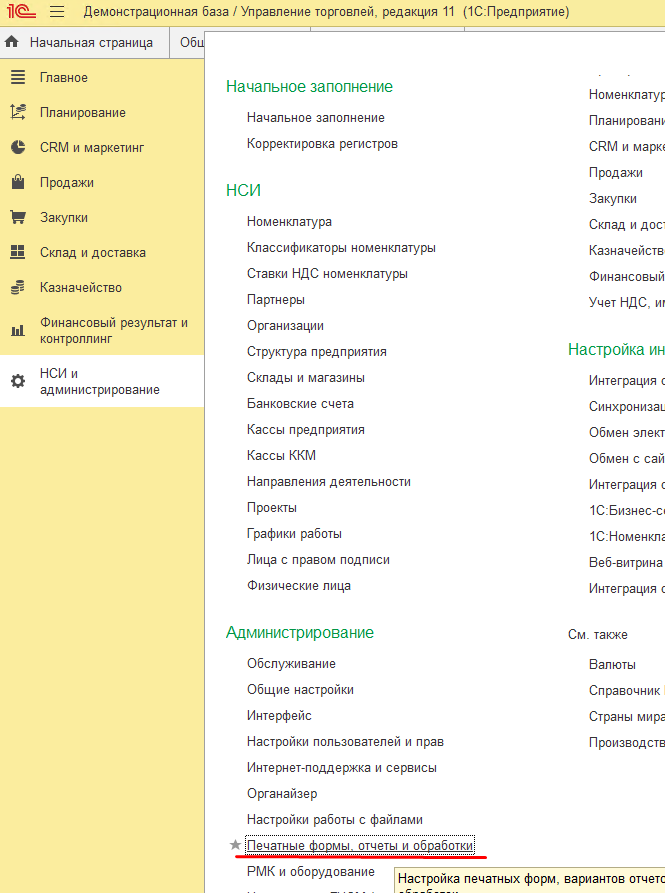
Task: Open the Номенклатура catalog under НСИ
Action: click(289, 222)
